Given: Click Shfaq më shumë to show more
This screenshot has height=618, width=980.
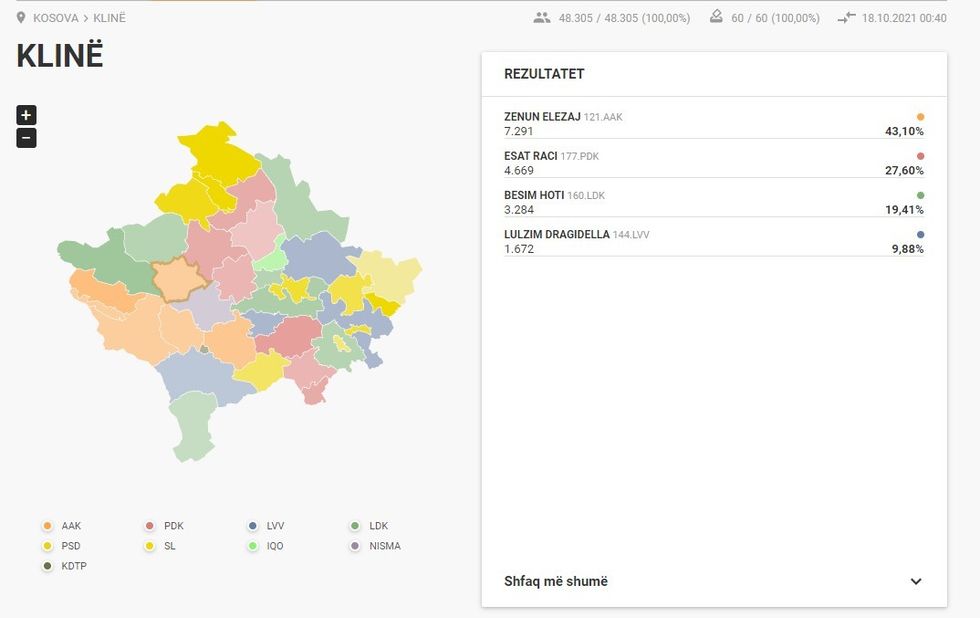Looking at the screenshot, I should [x=556, y=582].
